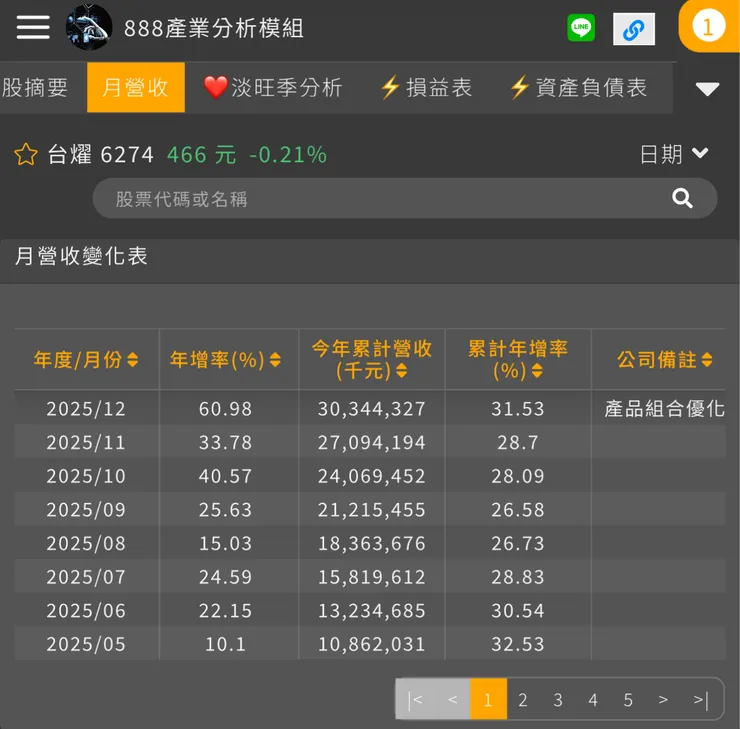Click the 產品組合優化 note
Viewport: 740px width, 729px height.
point(664,409)
